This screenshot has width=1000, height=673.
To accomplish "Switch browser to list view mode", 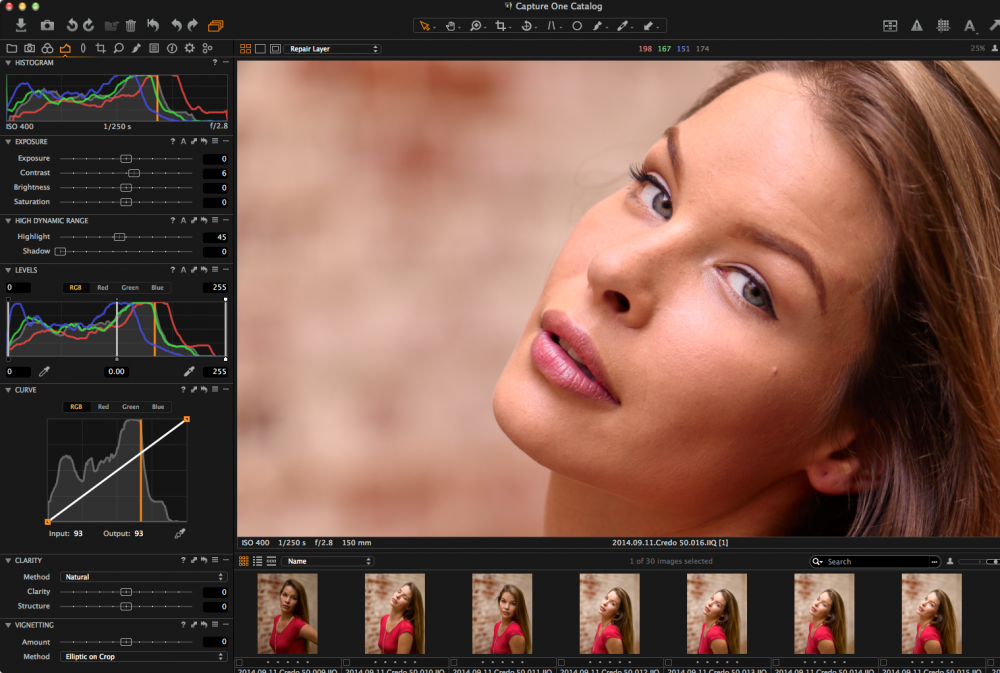I will coord(257,561).
